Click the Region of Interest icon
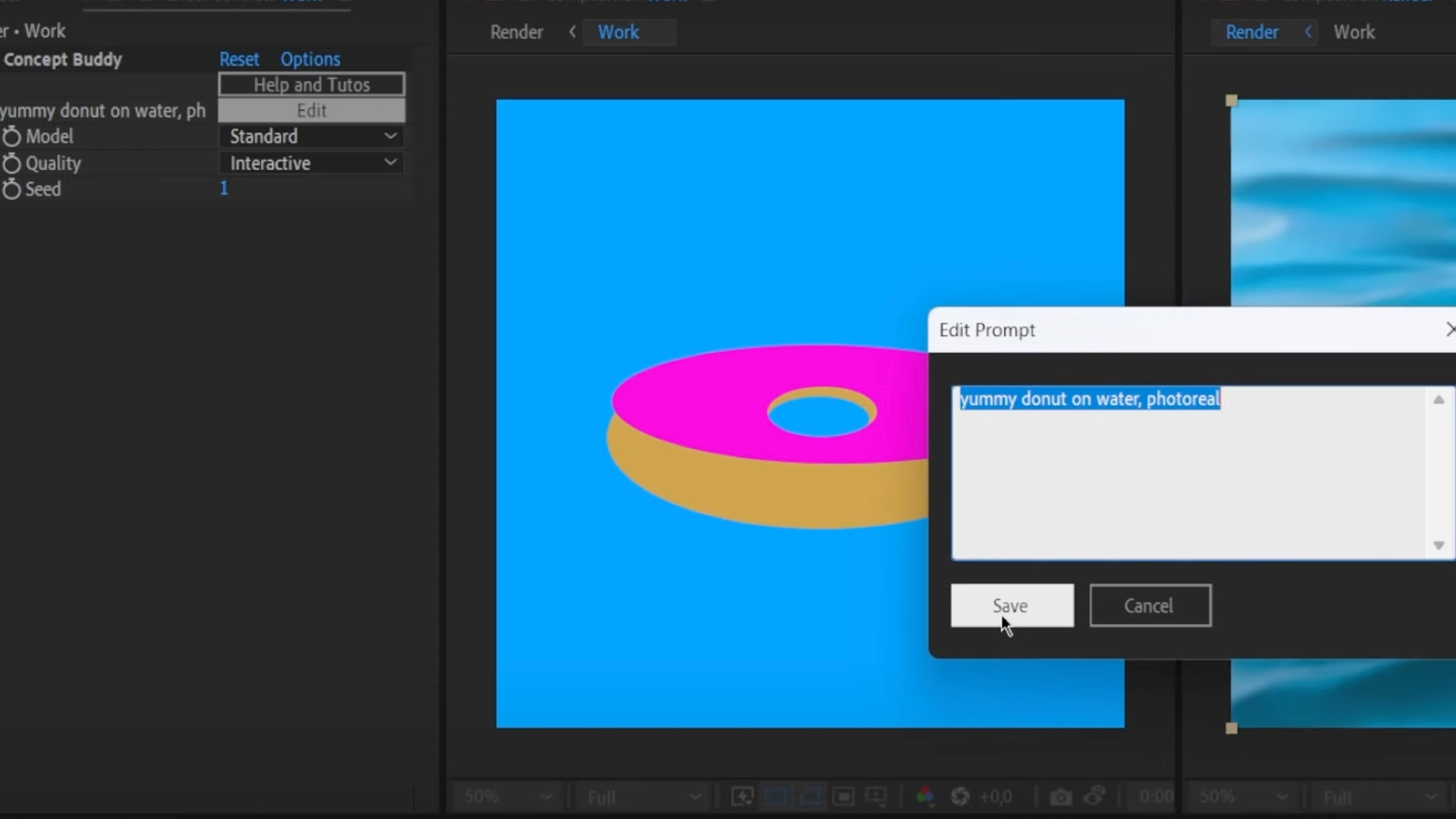Image resolution: width=1456 pixels, height=819 pixels. (843, 797)
